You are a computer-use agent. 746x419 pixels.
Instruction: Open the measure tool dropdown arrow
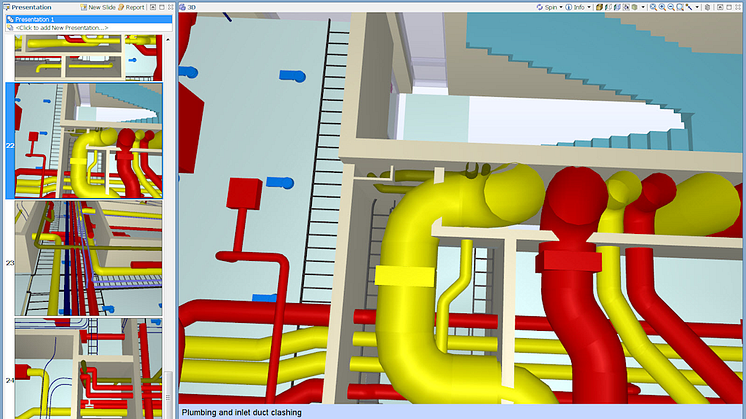coord(697,7)
